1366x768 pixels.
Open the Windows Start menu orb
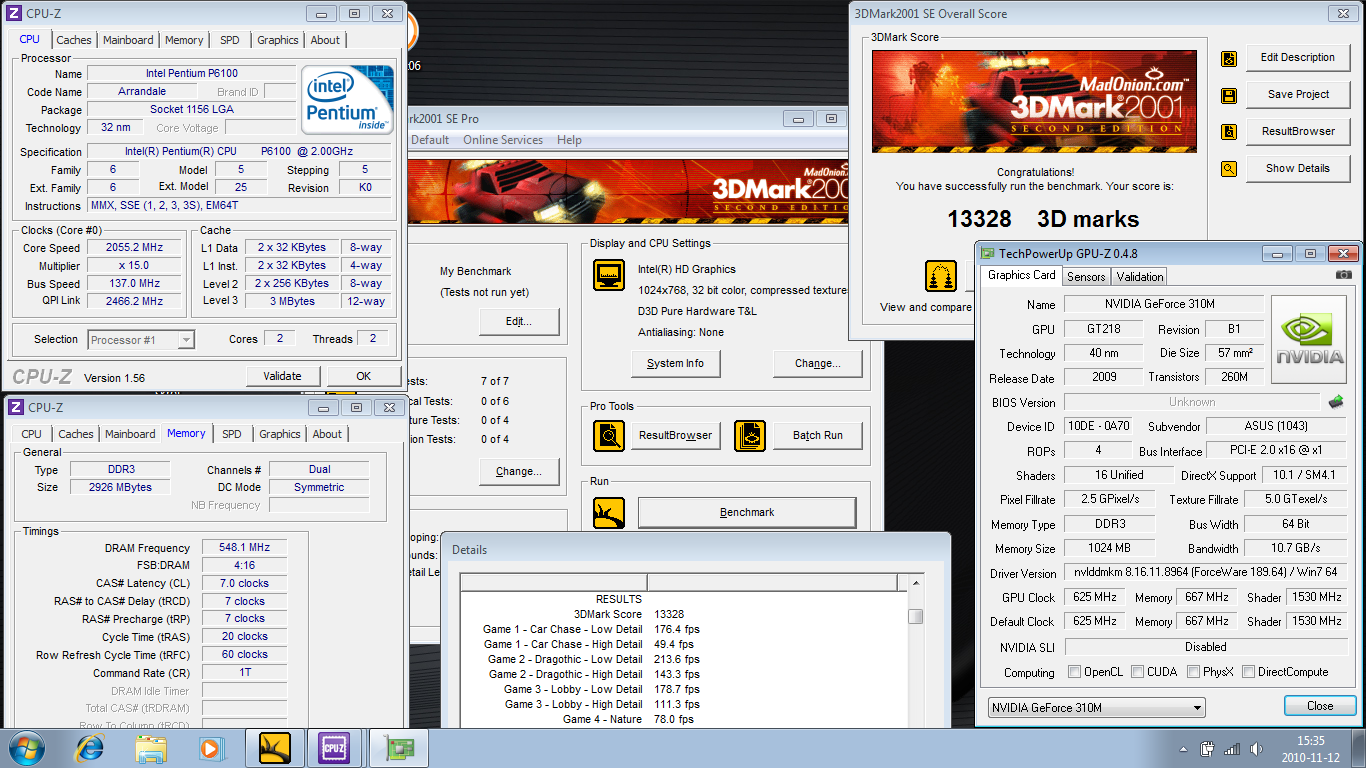pyautogui.click(x=27, y=748)
